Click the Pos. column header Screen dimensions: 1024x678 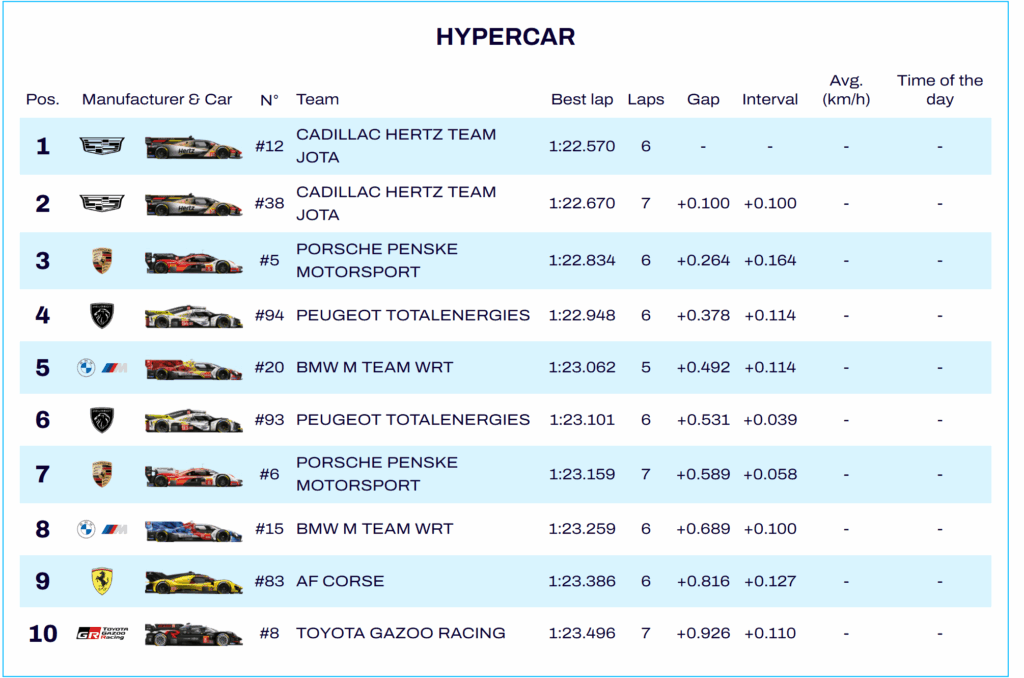coord(42,99)
